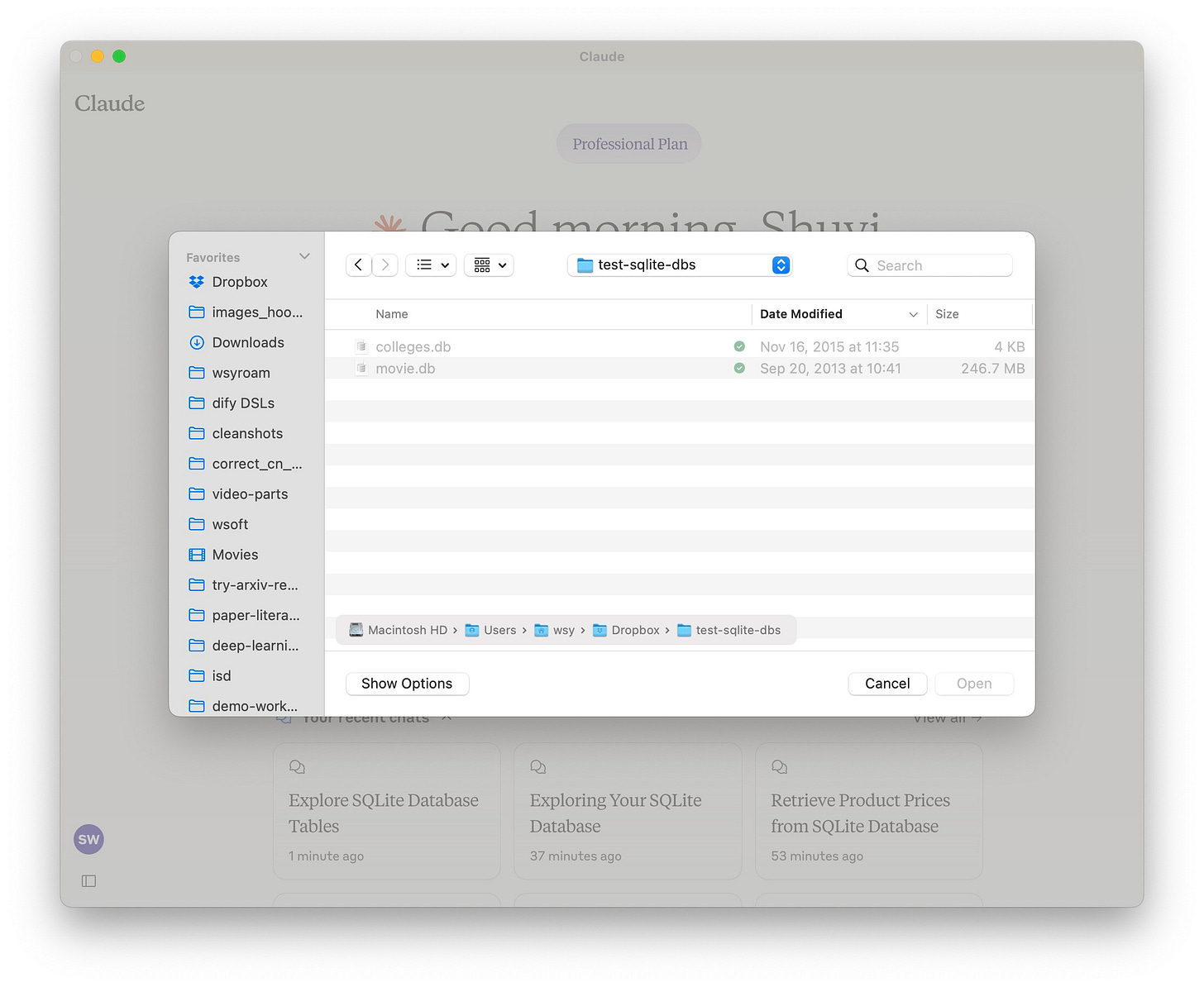Click the Open button
The image size is (1204, 987).
pos(974,684)
